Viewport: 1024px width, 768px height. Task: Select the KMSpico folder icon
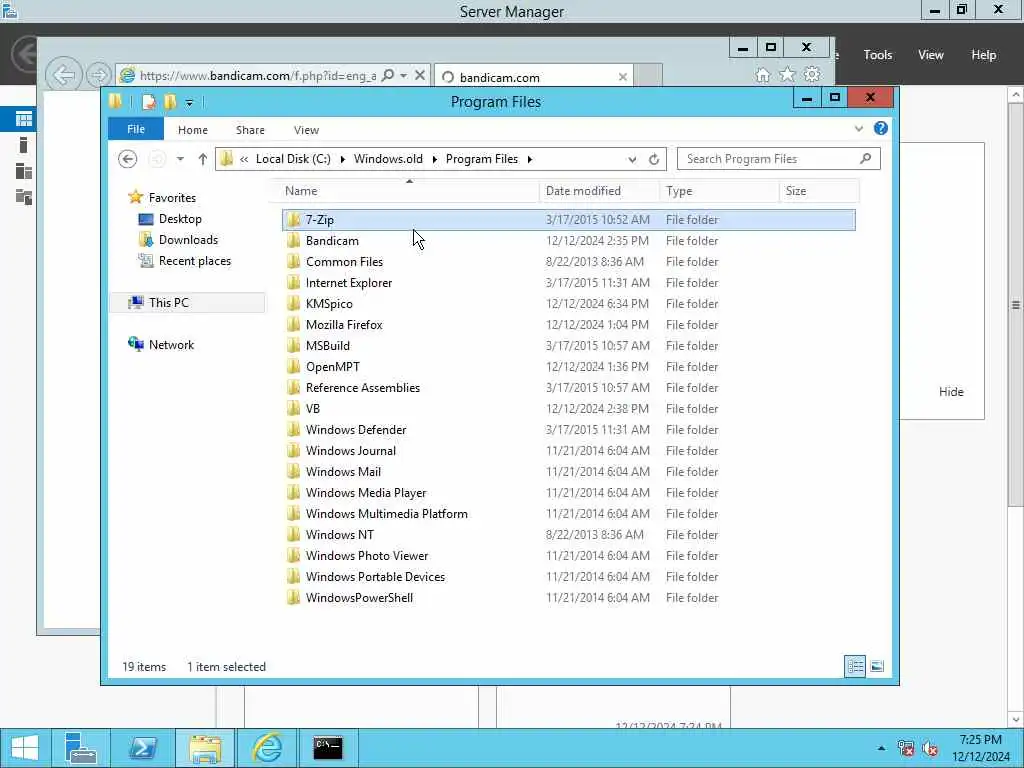294,304
